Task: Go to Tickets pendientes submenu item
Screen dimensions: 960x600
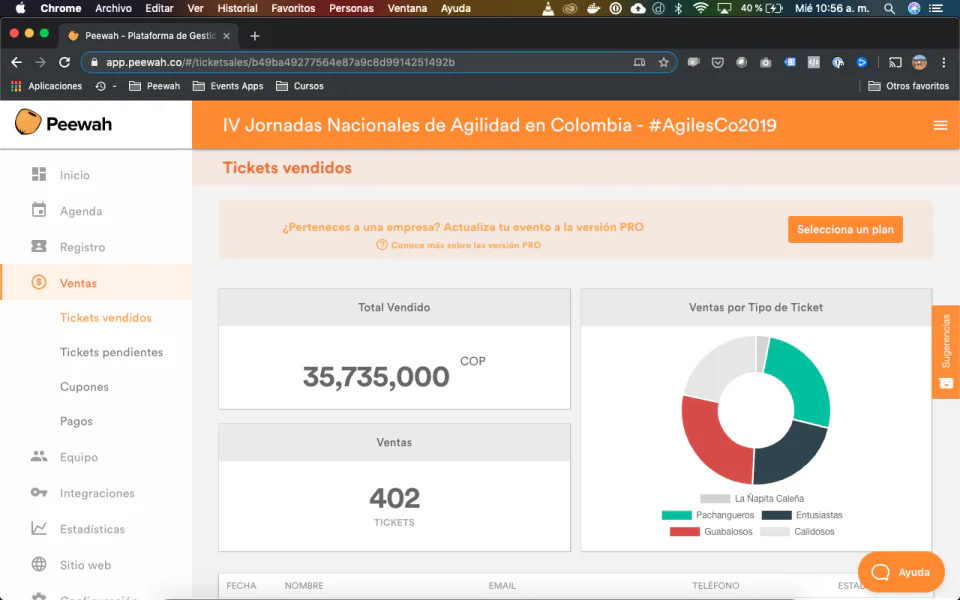Action: 111,352
